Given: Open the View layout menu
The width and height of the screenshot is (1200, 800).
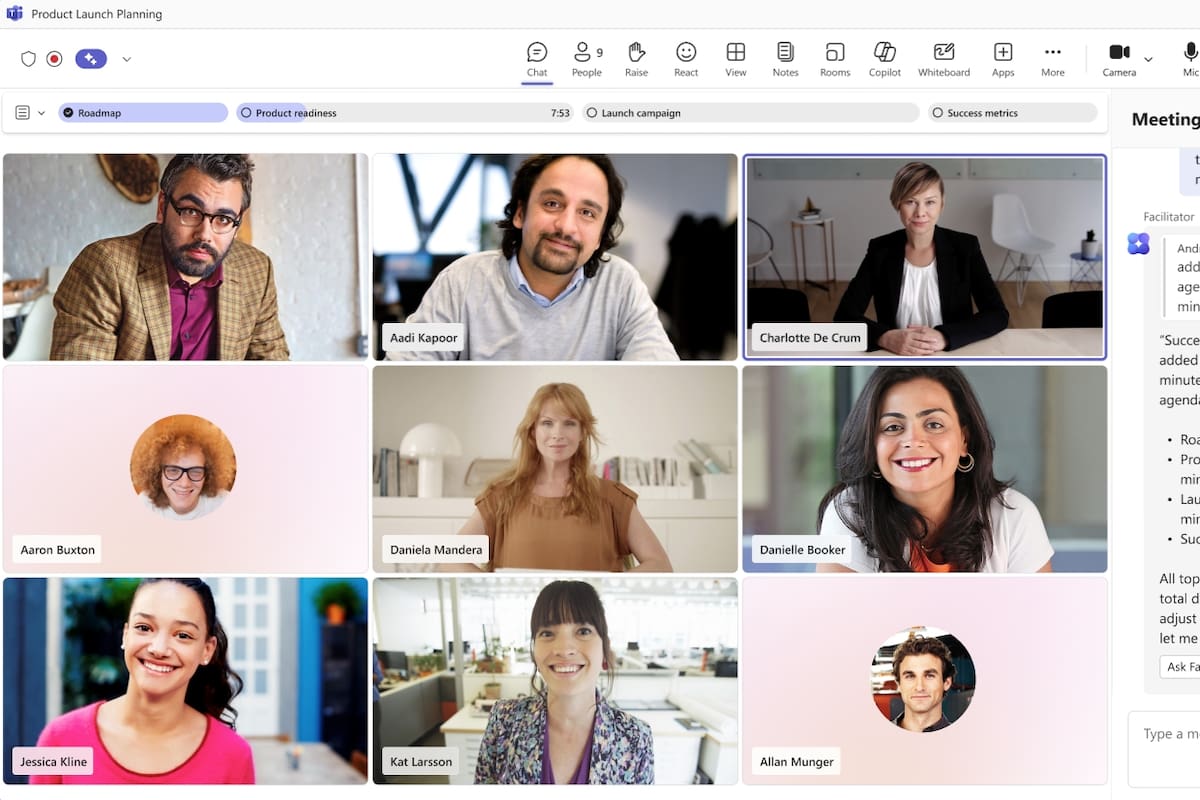Looking at the screenshot, I should [x=736, y=59].
